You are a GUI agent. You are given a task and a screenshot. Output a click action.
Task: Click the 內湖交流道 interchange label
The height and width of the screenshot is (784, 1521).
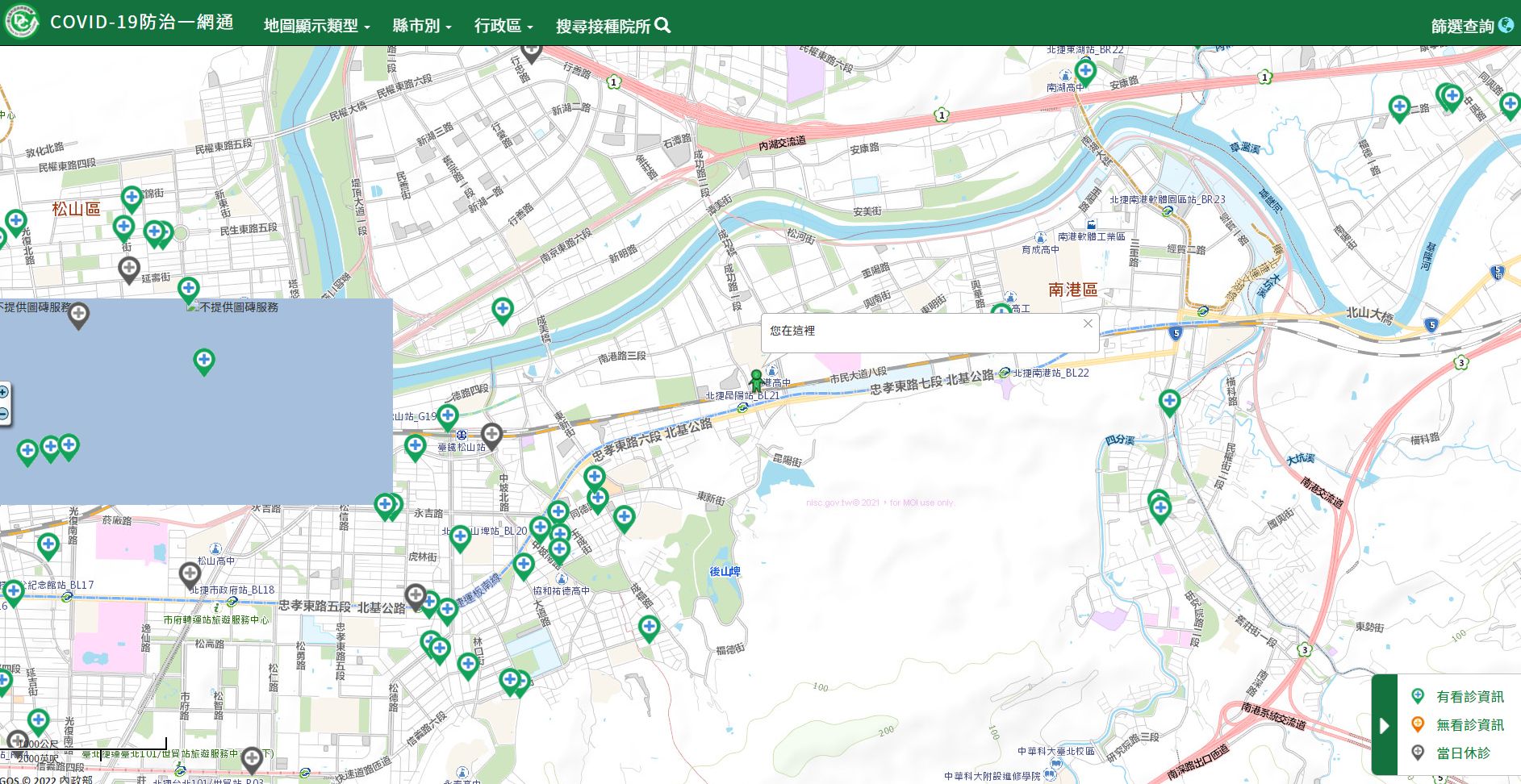[782, 144]
